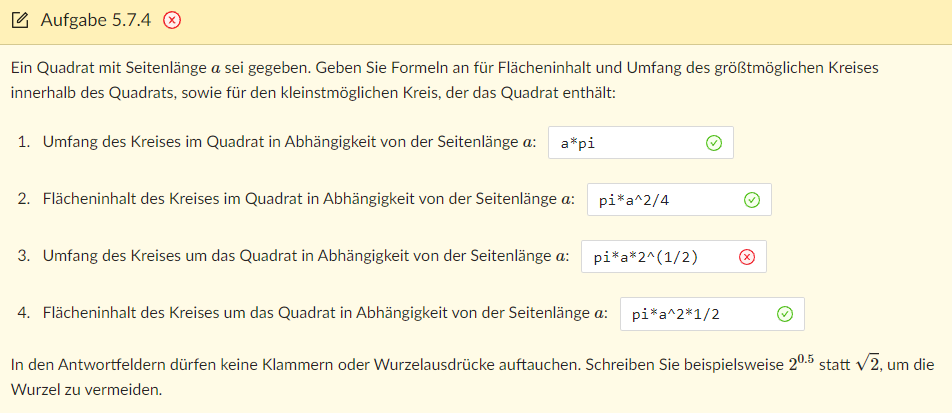This screenshot has width=952, height=413.
Task: Click the green checkmark next to pi*a^2/4
Action: tap(751, 200)
